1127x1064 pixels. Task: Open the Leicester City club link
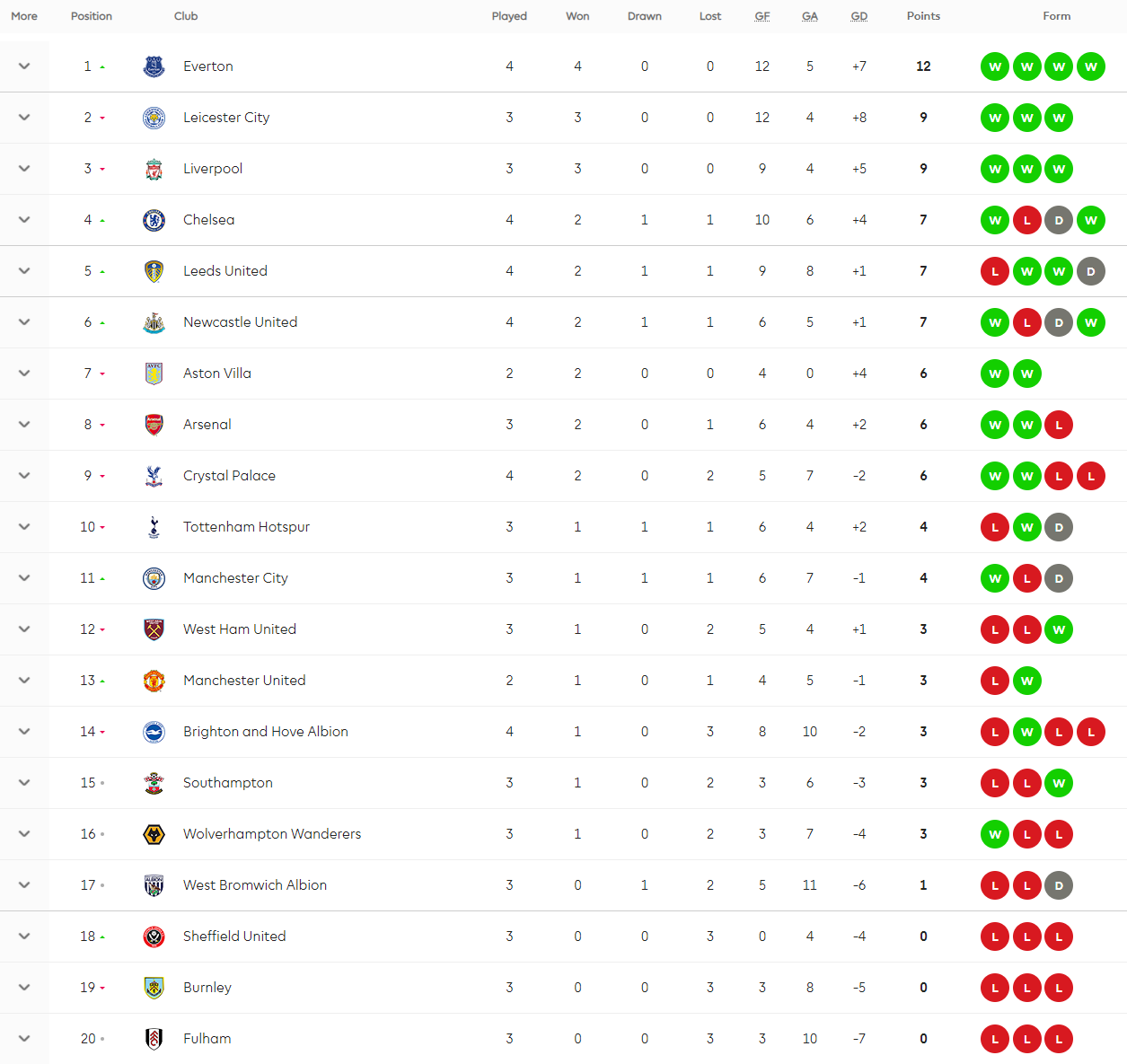click(226, 118)
